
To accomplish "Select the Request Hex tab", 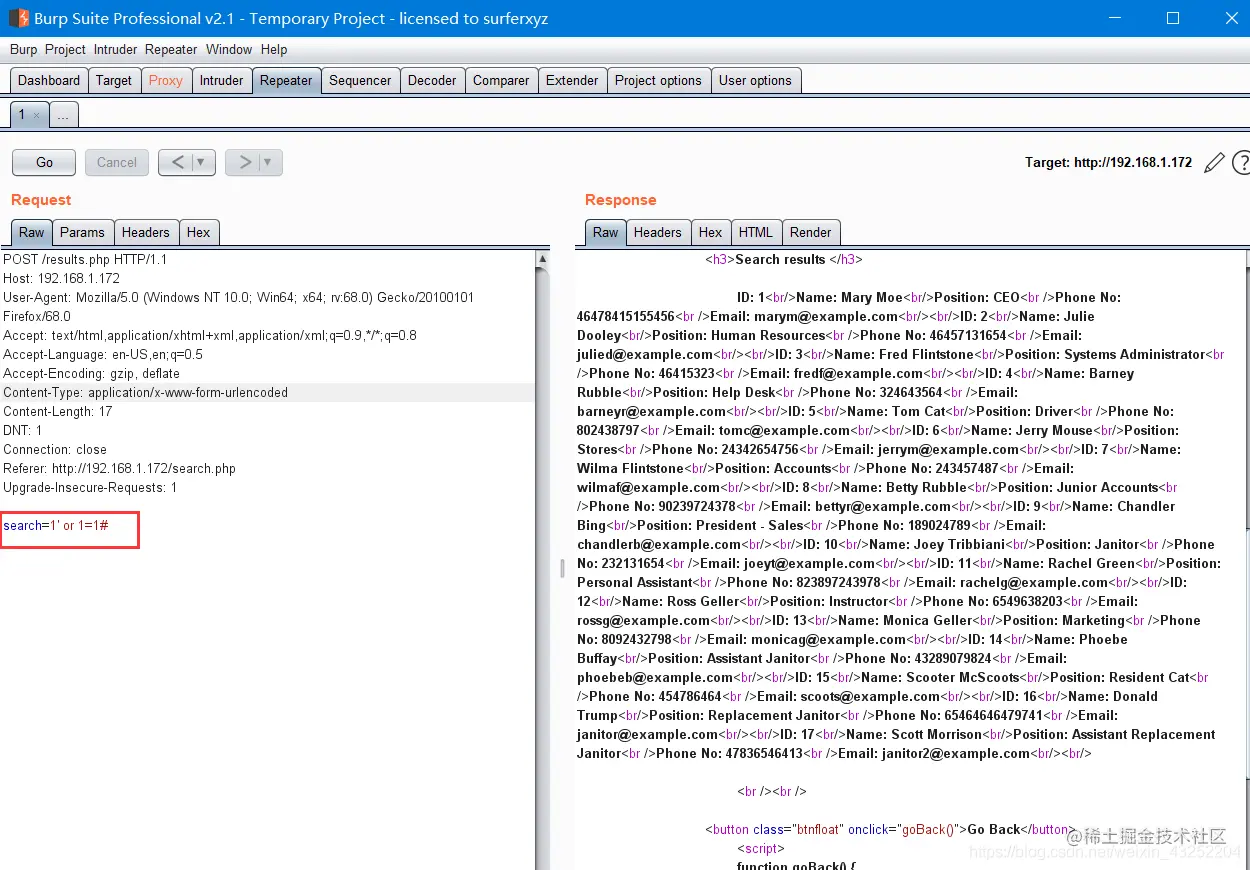I will click(199, 232).
